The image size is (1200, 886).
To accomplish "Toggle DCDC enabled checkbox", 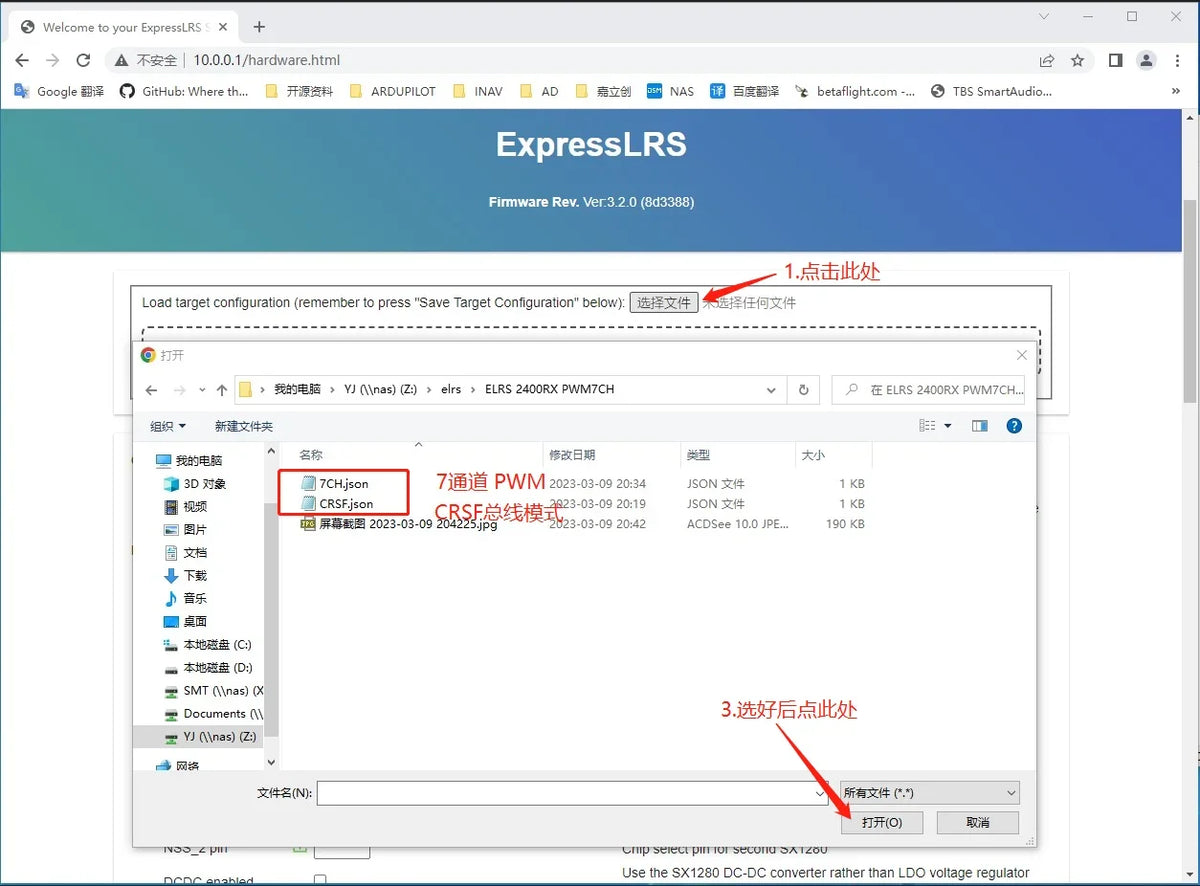I will tap(320, 880).
